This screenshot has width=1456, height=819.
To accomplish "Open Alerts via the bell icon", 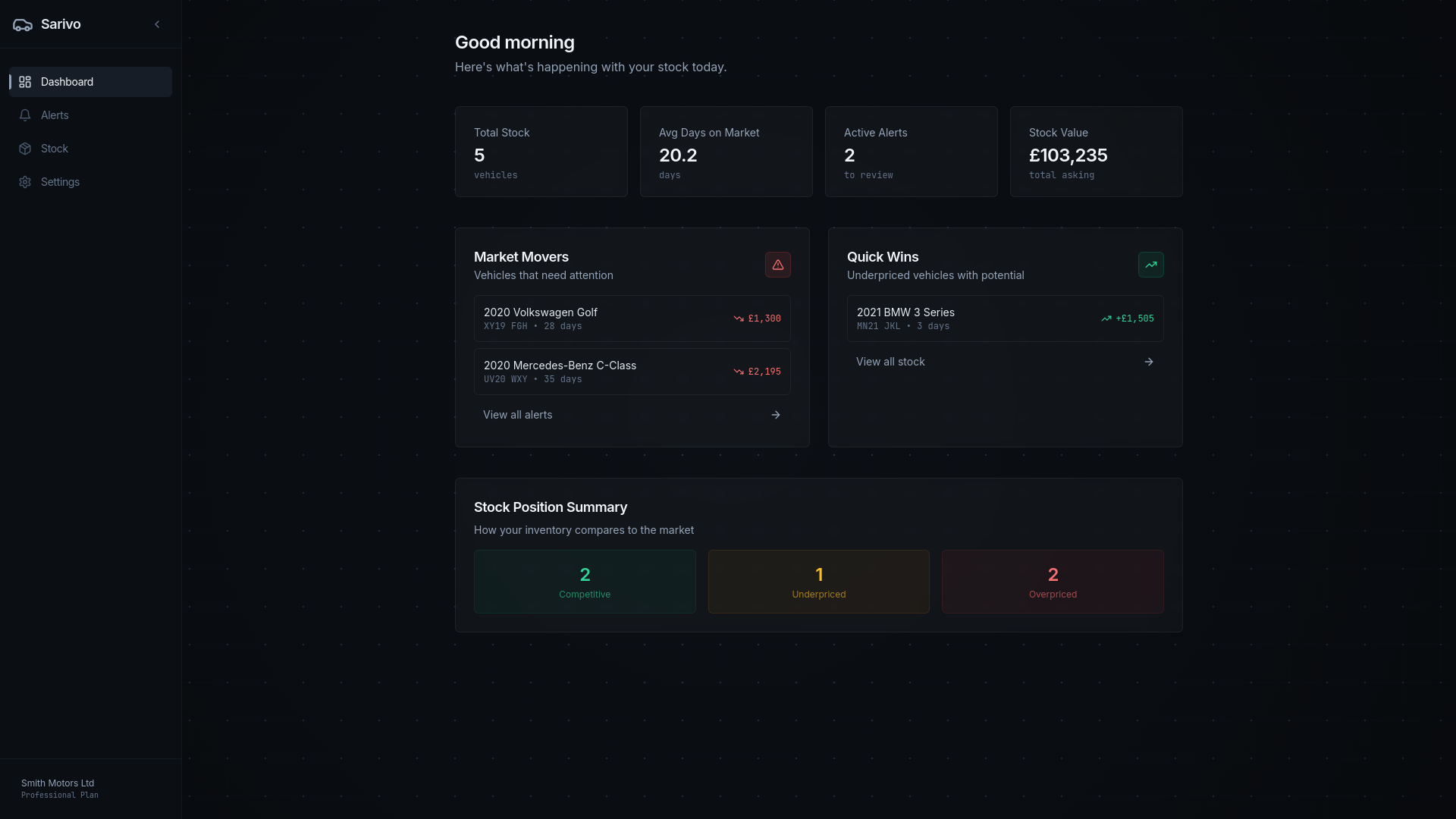I will click(25, 115).
